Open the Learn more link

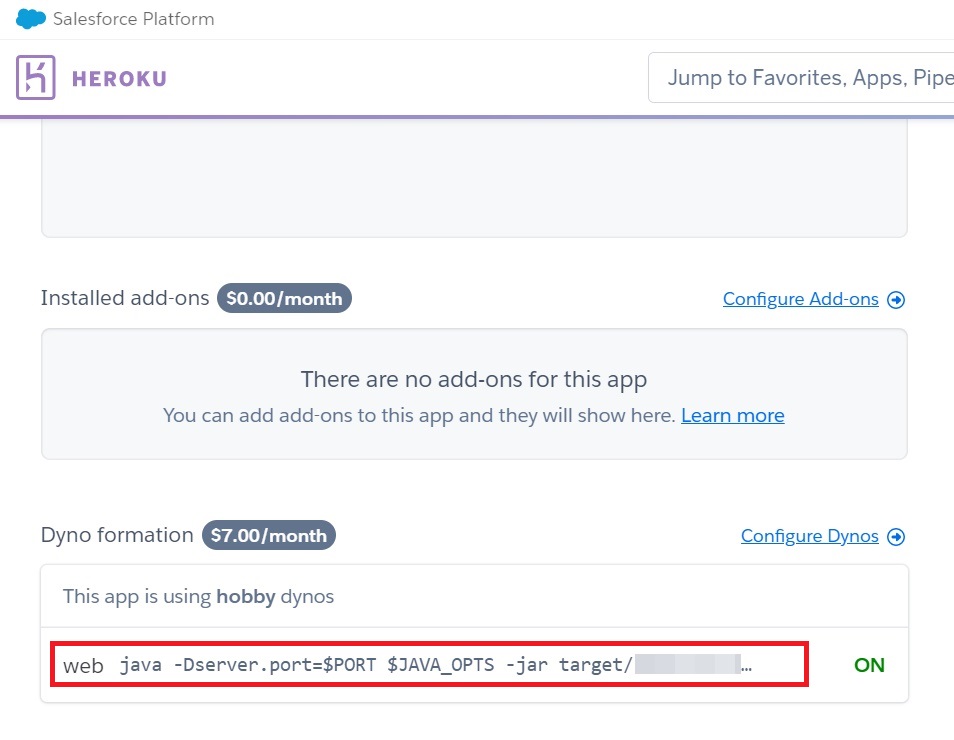click(733, 415)
